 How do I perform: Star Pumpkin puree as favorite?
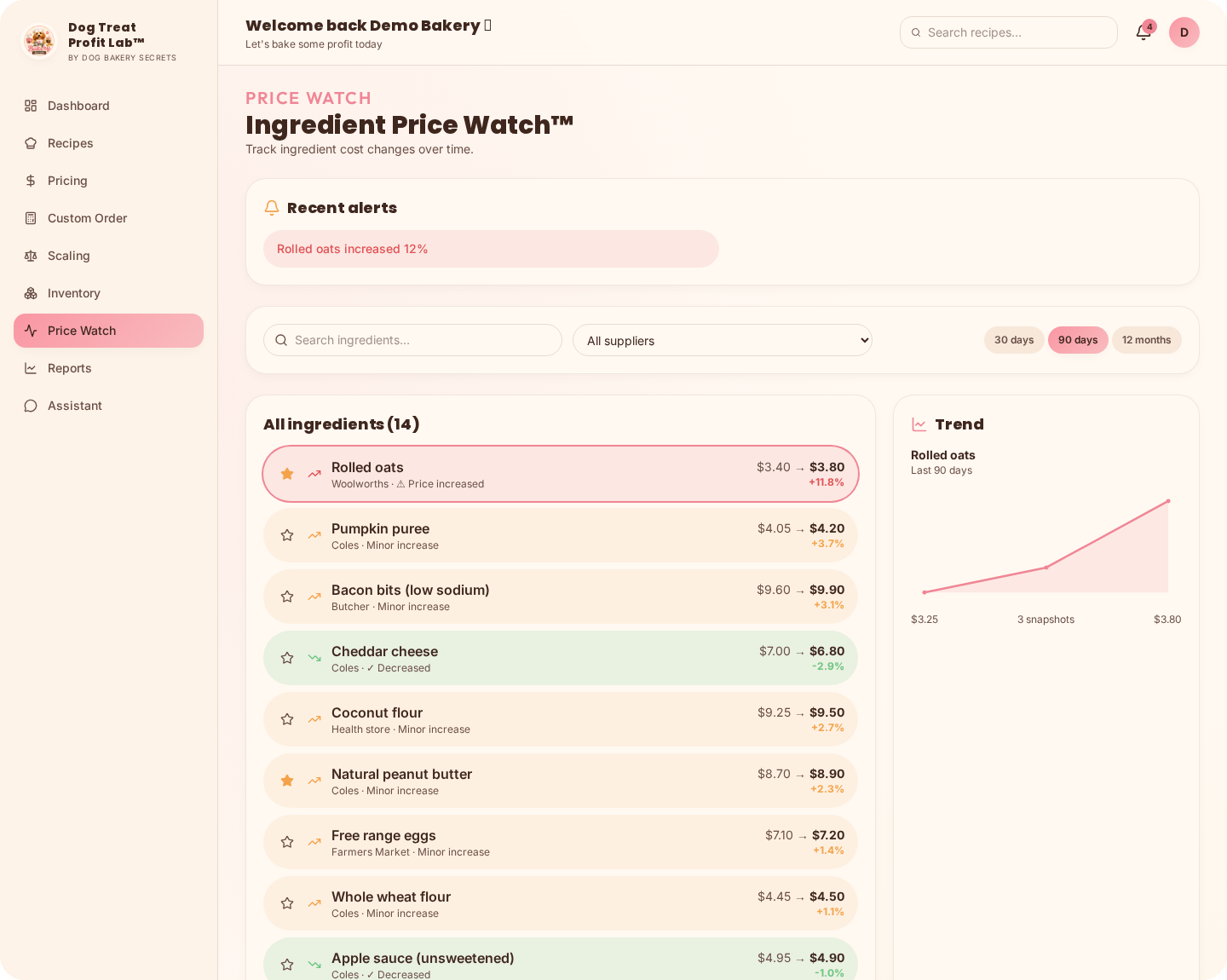(x=287, y=535)
